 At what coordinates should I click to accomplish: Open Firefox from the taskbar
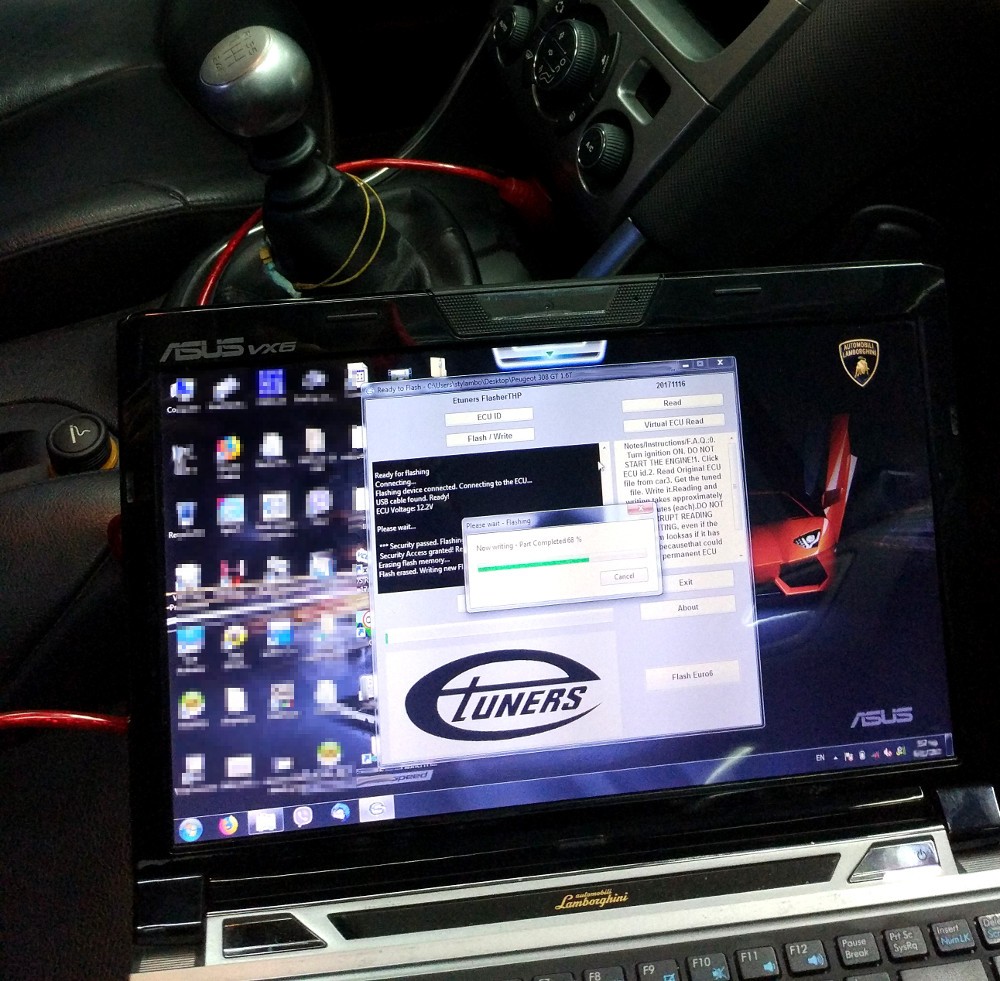229,825
